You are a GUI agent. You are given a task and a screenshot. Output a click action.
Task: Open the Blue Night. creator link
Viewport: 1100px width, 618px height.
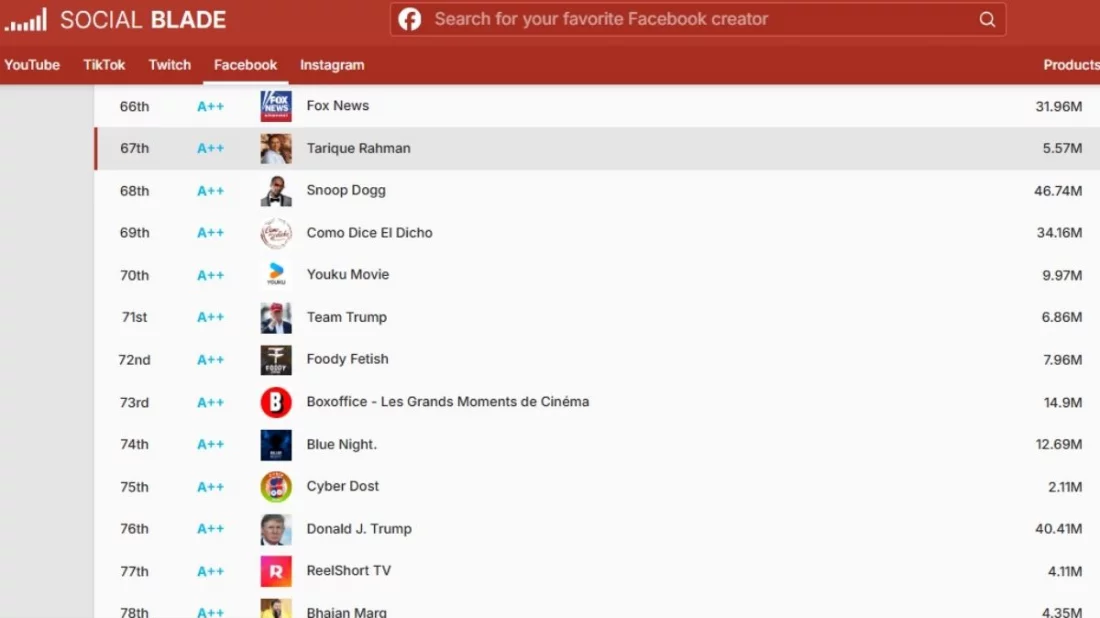[x=342, y=444]
